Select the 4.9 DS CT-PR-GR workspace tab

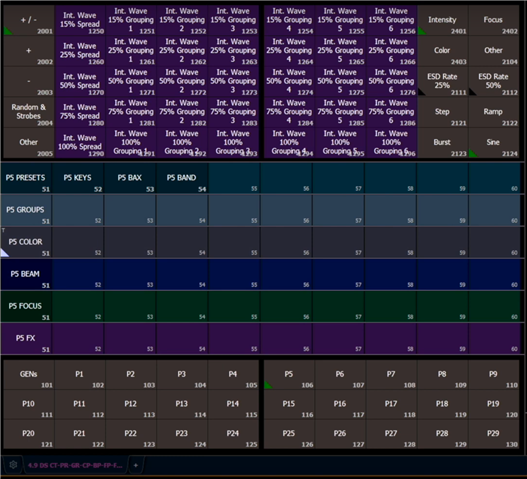[75, 465]
